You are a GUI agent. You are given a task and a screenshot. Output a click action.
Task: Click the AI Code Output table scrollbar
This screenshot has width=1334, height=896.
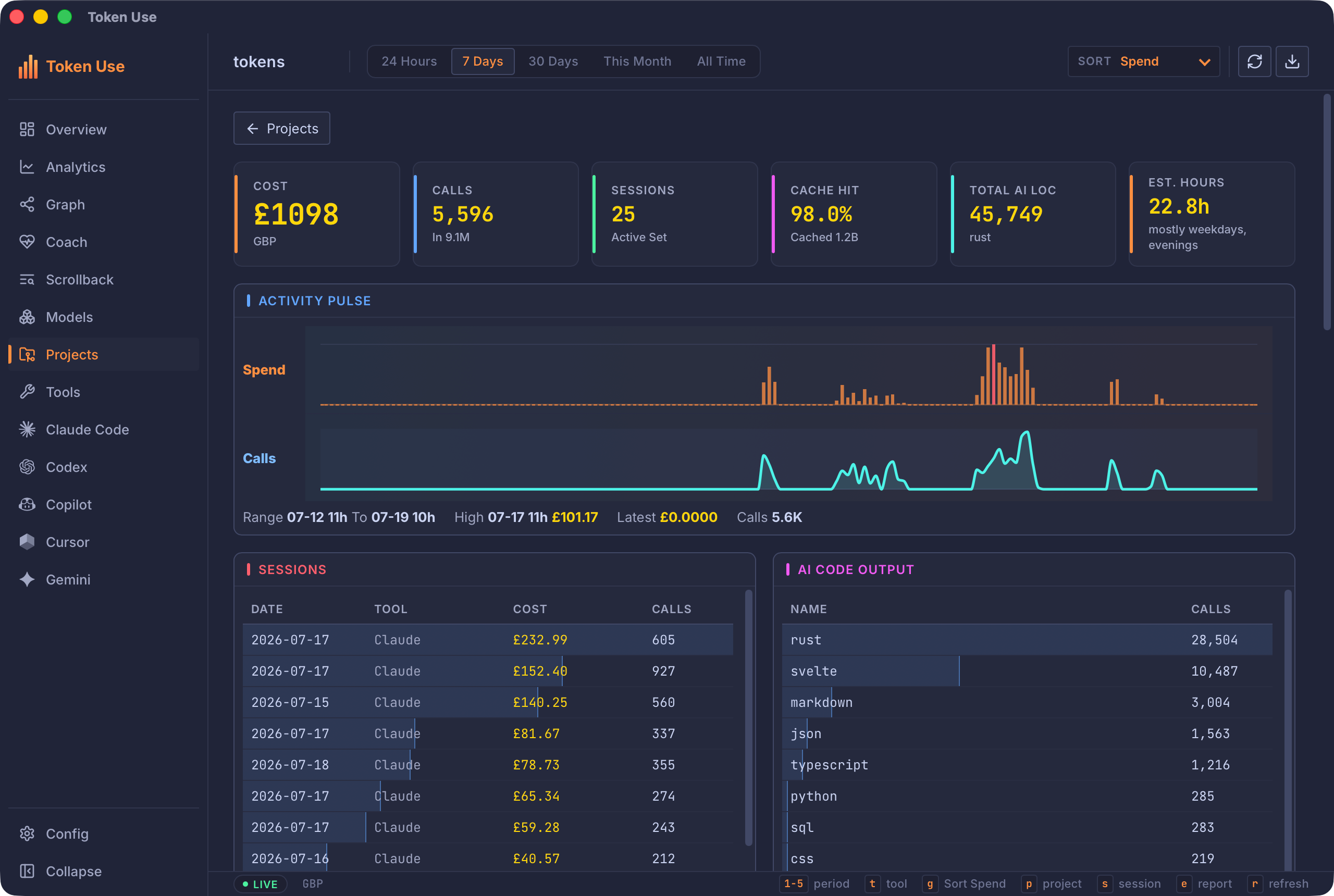(1288, 730)
